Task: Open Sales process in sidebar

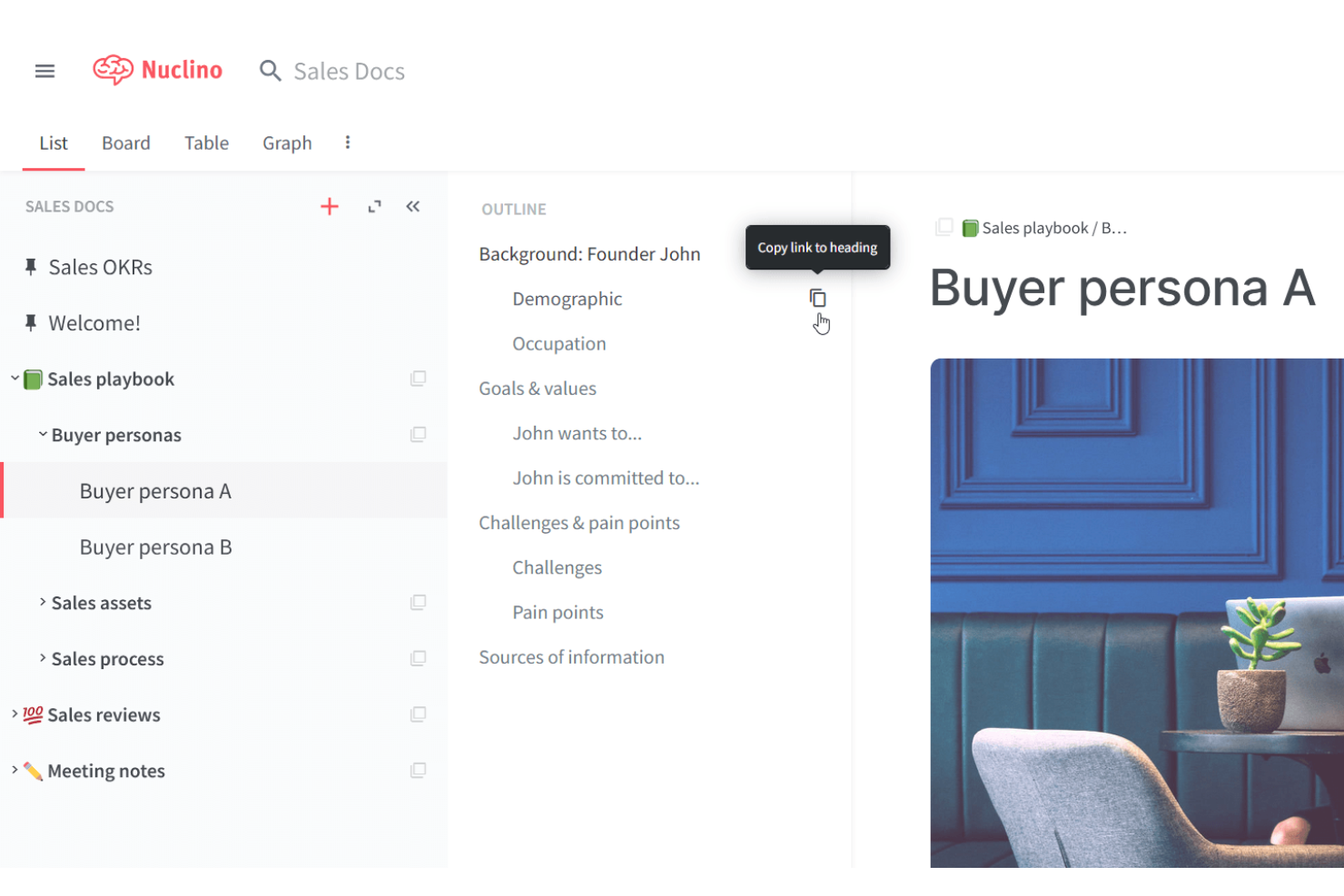Action: click(x=107, y=659)
